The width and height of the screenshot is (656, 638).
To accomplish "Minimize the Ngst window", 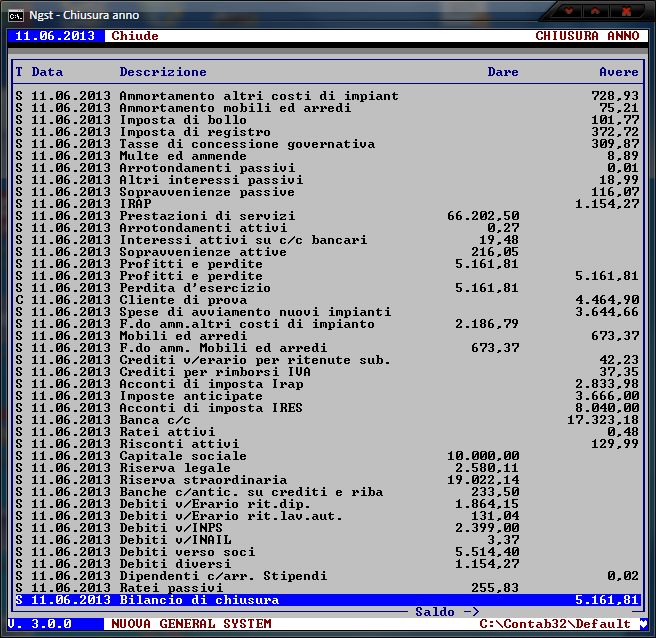I will [x=569, y=12].
